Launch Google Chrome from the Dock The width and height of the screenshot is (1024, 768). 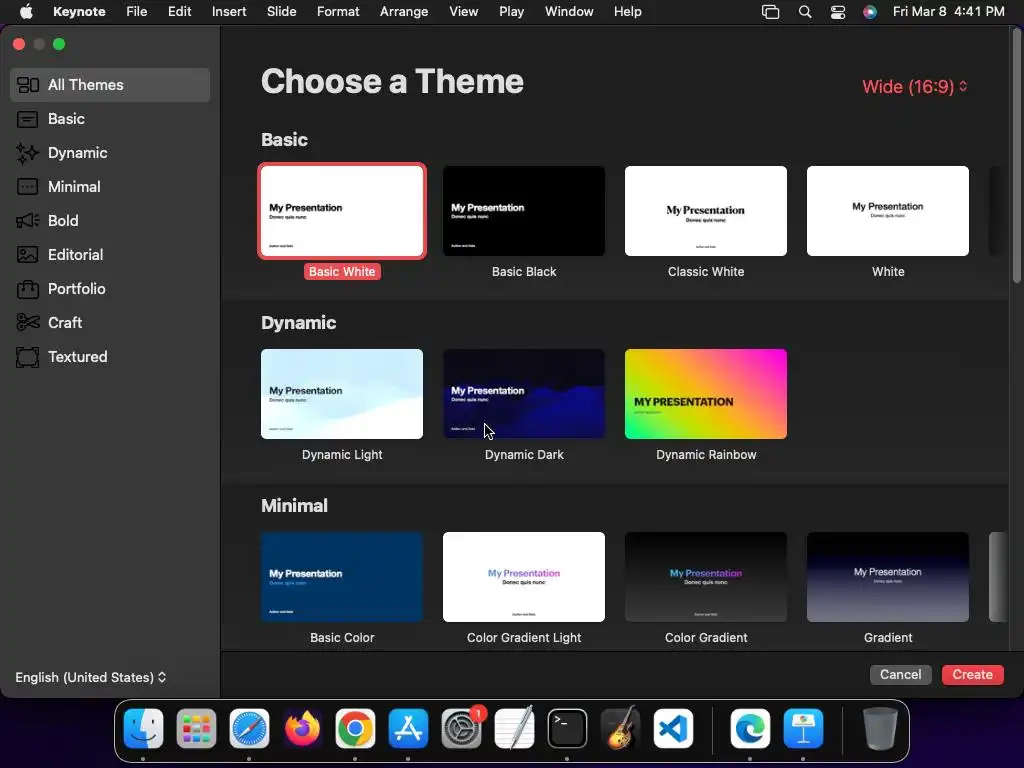[x=355, y=728]
